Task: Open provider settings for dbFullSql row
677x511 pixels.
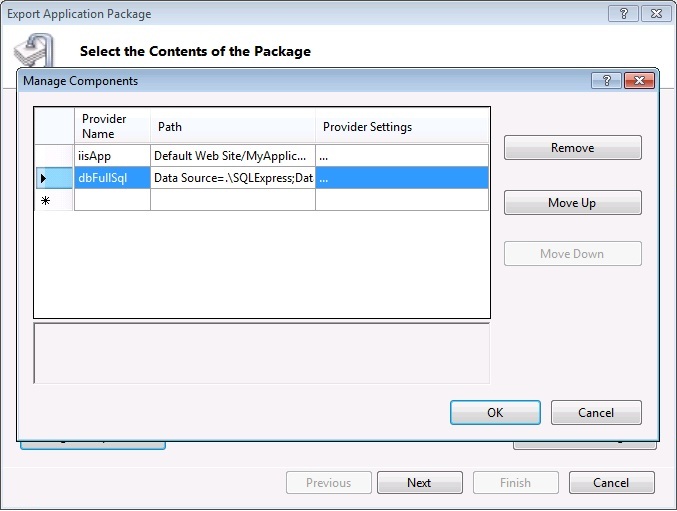Action: [x=402, y=178]
